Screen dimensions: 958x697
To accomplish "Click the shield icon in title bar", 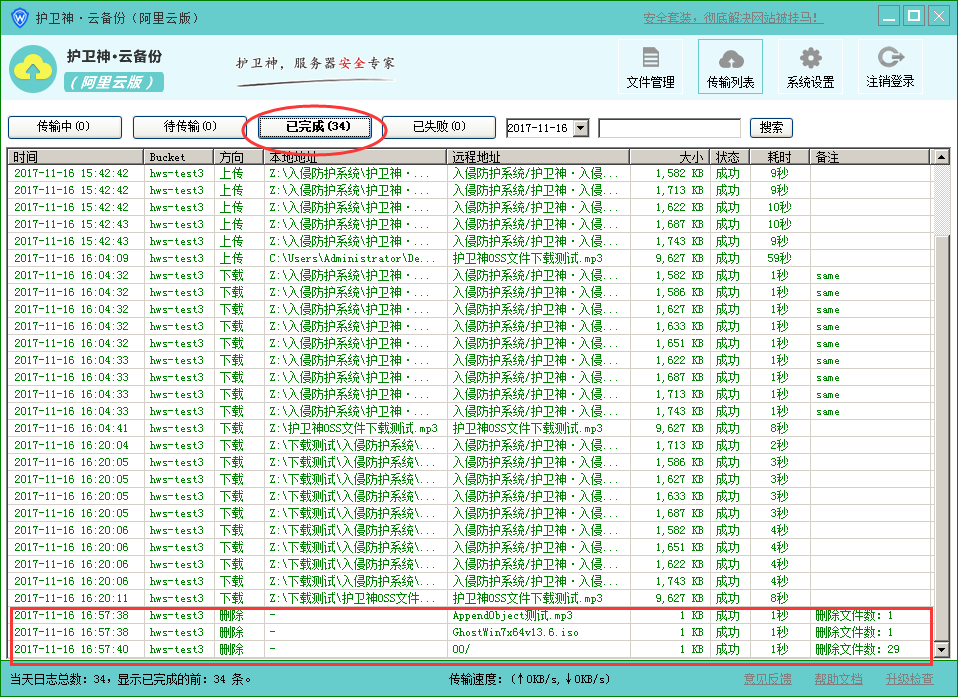I will tap(18, 17).
